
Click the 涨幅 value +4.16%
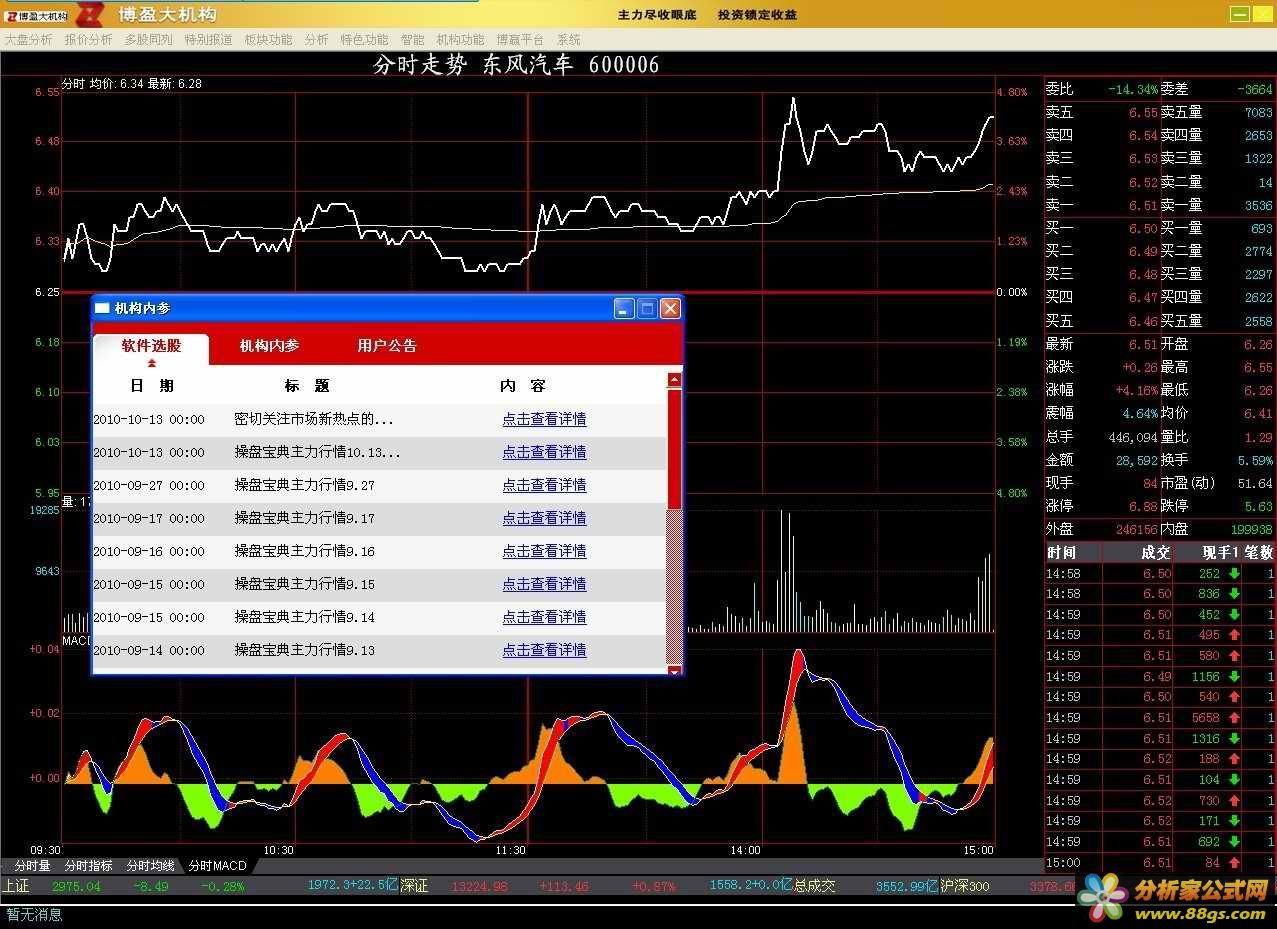(x=1137, y=391)
